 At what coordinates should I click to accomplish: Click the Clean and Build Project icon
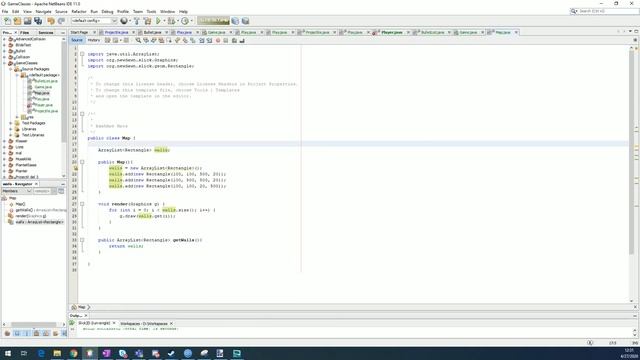147,21
